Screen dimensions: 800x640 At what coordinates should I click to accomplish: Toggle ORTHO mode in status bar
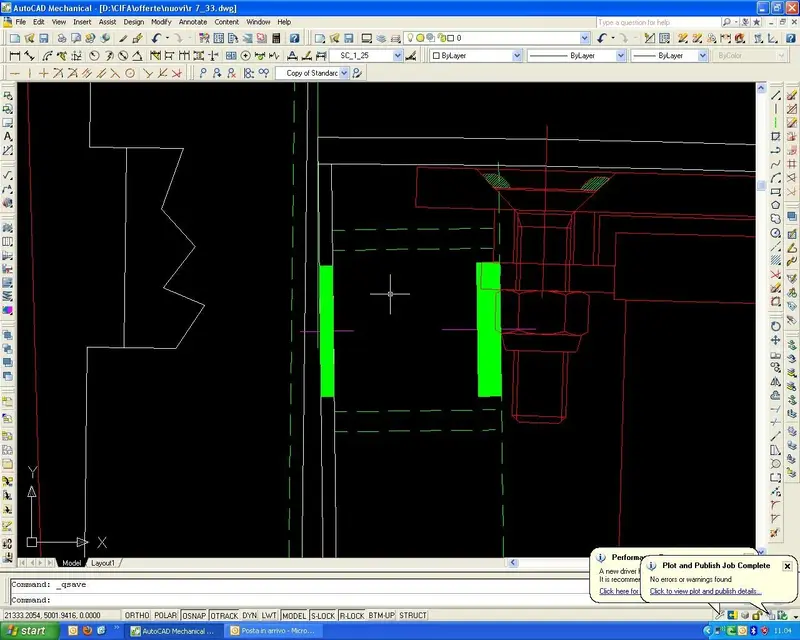(137, 616)
